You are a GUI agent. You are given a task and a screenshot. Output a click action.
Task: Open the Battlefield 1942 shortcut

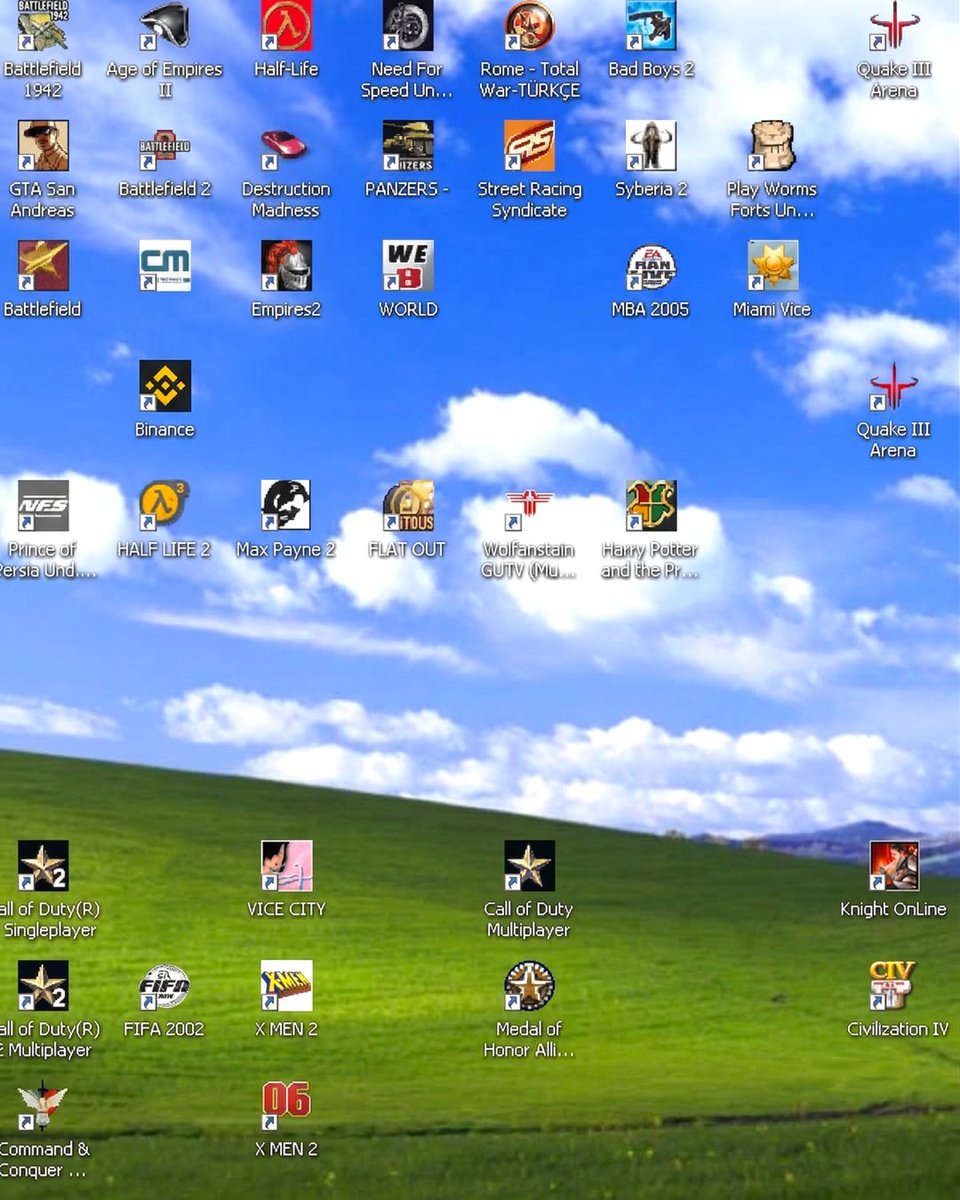pos(42,26)
